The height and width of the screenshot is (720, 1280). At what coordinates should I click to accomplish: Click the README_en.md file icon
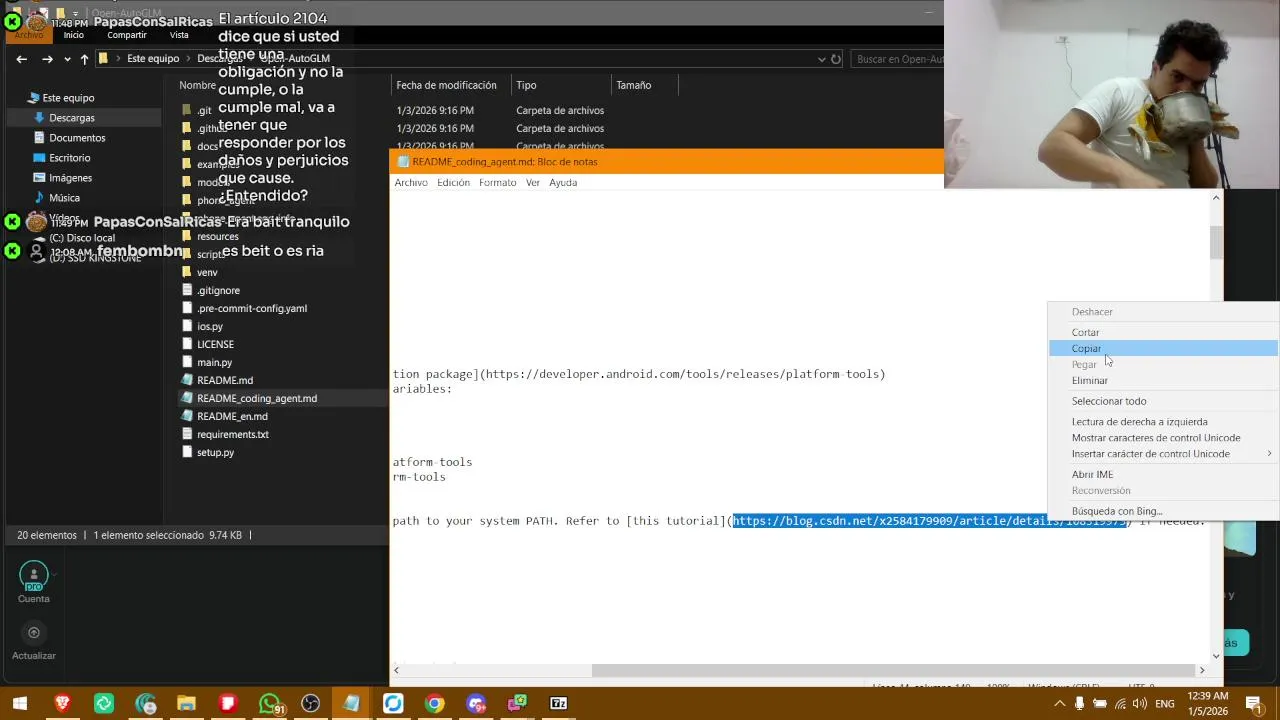point(187,416)
